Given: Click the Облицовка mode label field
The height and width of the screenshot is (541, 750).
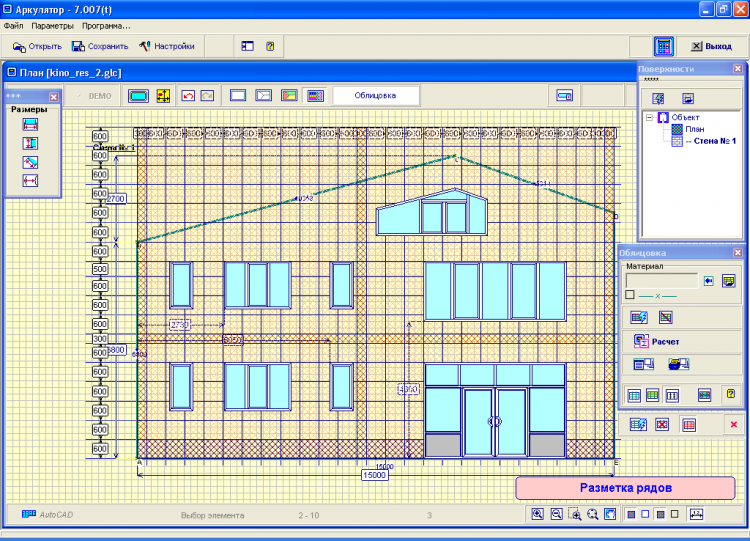Looking at the screenshot, I should [x=375, y=95].
